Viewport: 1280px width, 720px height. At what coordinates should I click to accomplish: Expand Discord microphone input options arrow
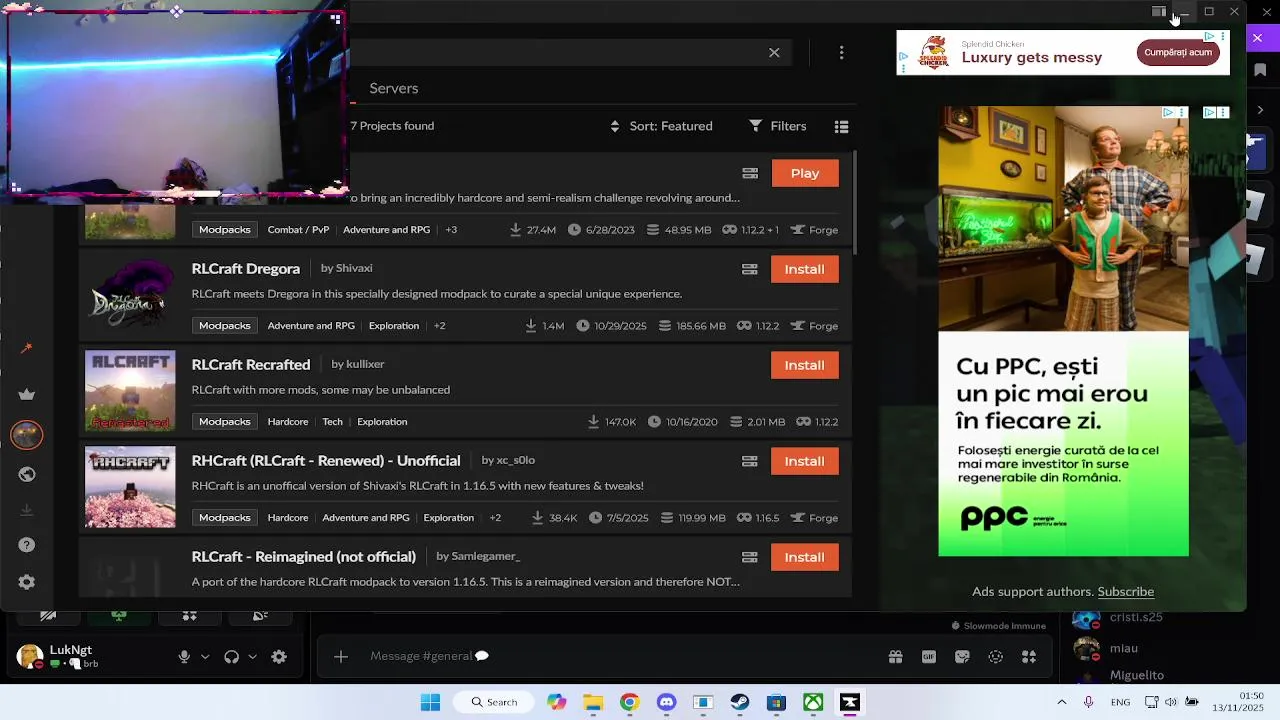tap(205, 657)
